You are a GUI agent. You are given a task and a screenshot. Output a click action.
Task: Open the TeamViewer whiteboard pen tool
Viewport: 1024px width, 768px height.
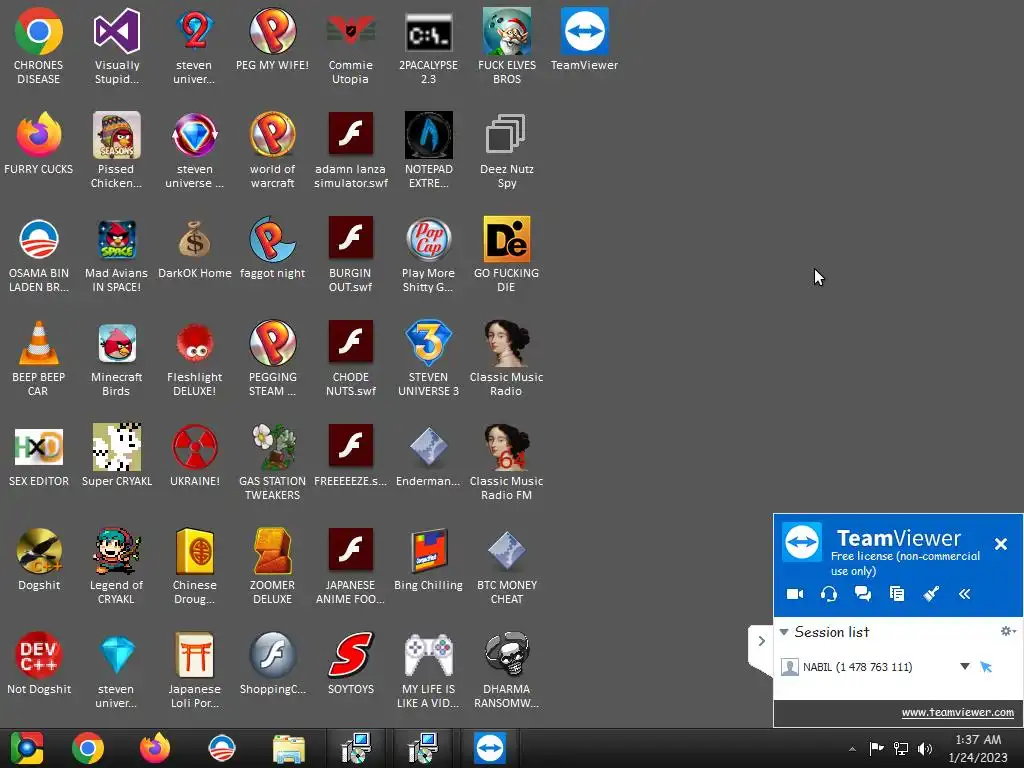931,594
